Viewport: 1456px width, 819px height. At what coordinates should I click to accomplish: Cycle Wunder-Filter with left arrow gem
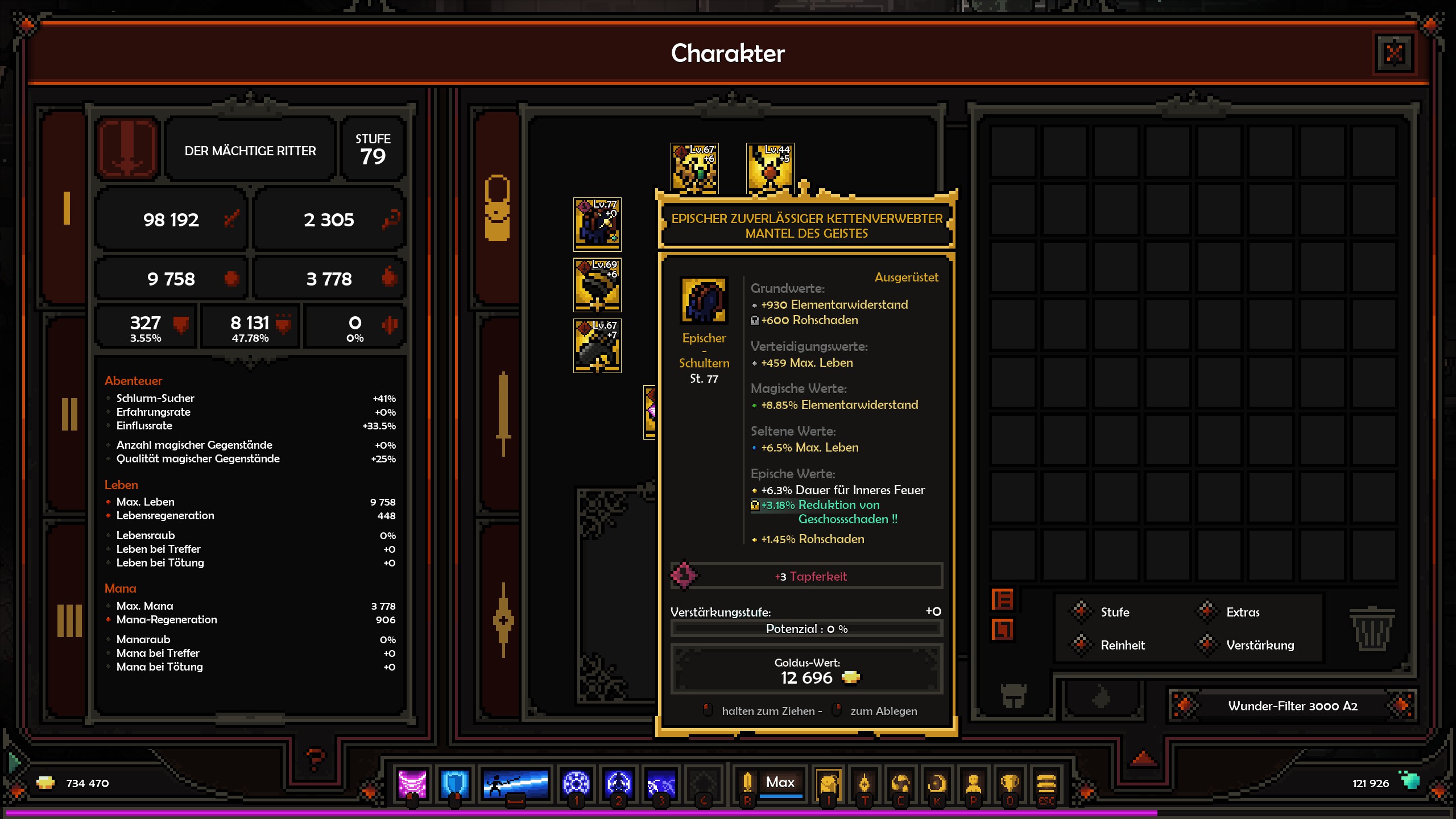pos(1184,706)
